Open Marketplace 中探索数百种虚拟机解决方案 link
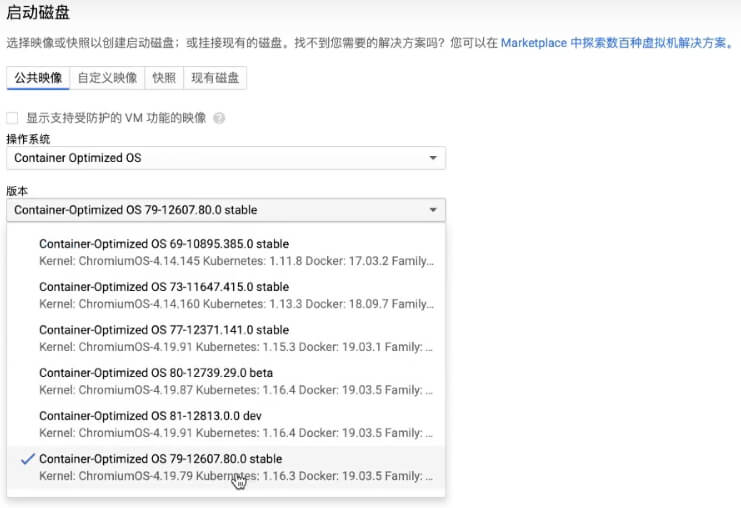 point(617,43)
